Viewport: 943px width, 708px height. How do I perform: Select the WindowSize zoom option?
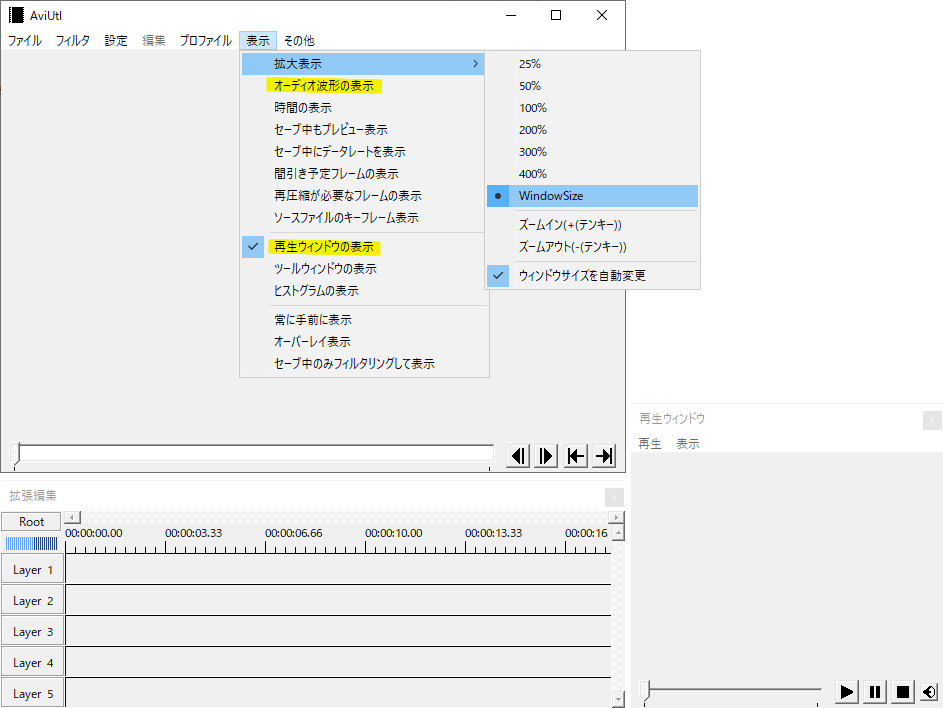click(x=592, y=196)
